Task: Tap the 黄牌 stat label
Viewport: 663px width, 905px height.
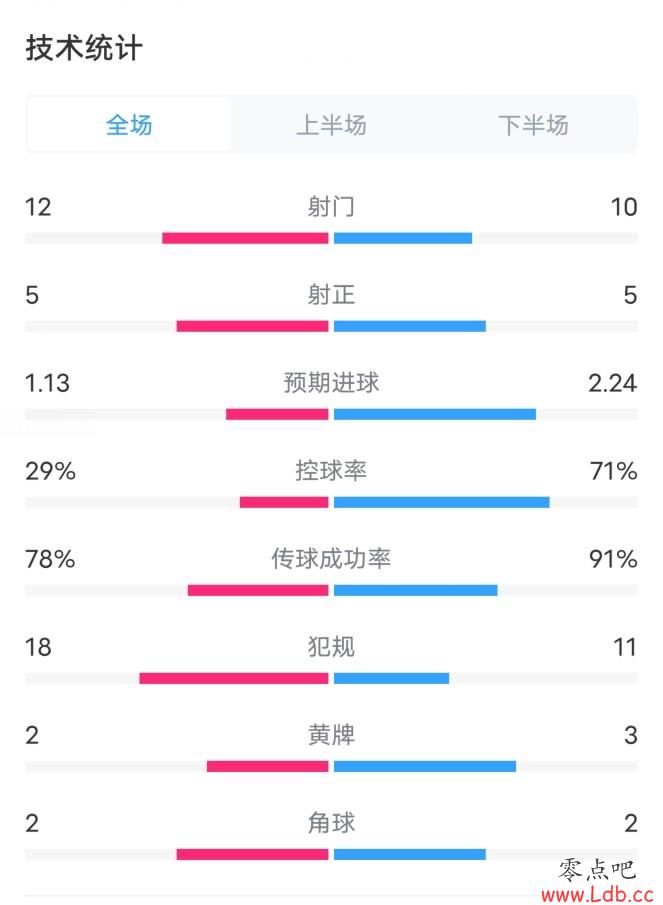Action: coord(331,735)
